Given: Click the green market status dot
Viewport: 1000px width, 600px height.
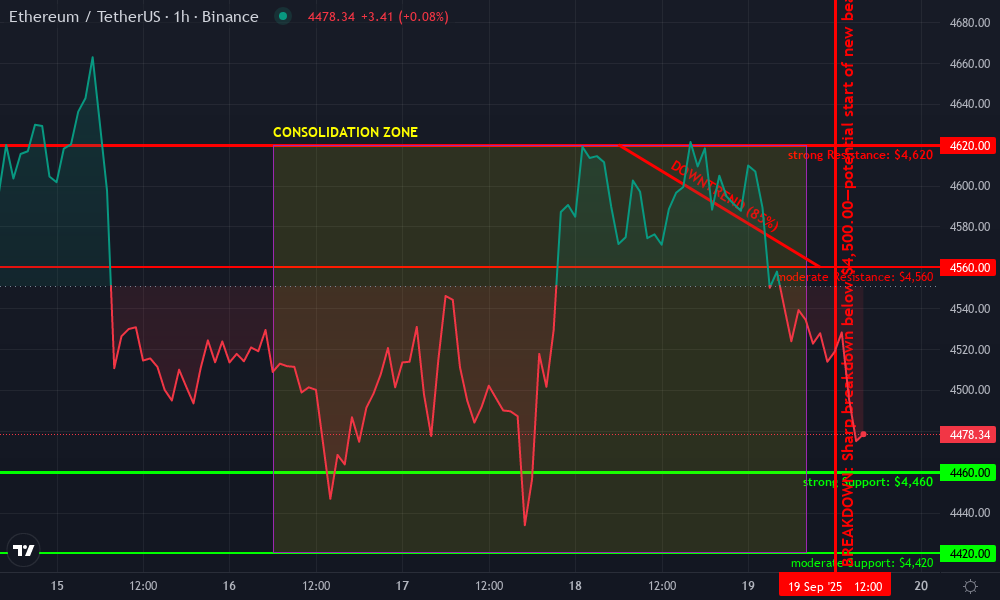Looking at the screenshot, I should coord(283,16).
